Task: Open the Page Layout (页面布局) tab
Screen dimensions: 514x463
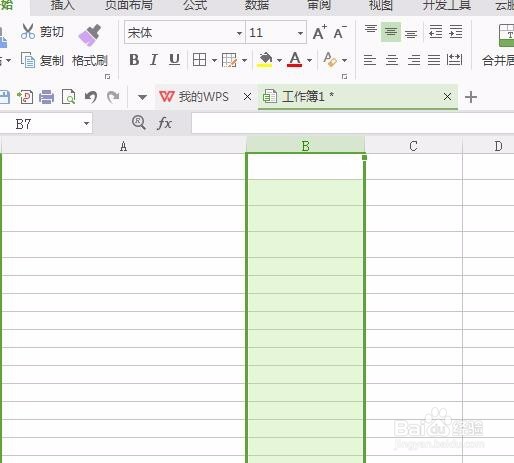Action: pyautogui.click(x=129, y=5)
